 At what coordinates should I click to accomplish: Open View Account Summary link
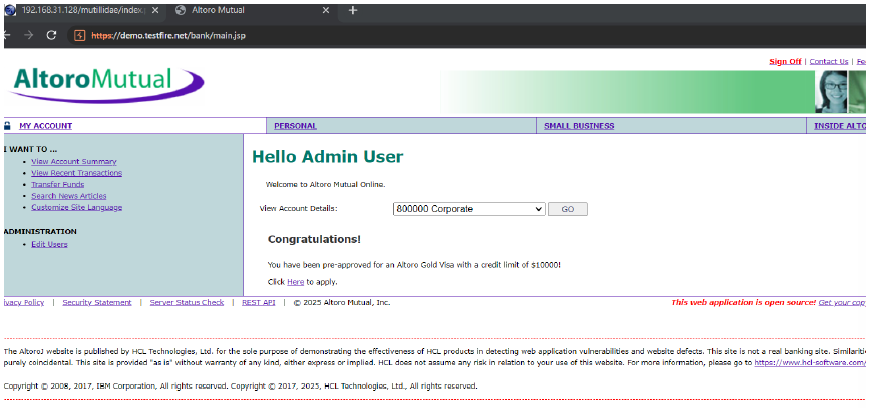(x=74, y=161)
